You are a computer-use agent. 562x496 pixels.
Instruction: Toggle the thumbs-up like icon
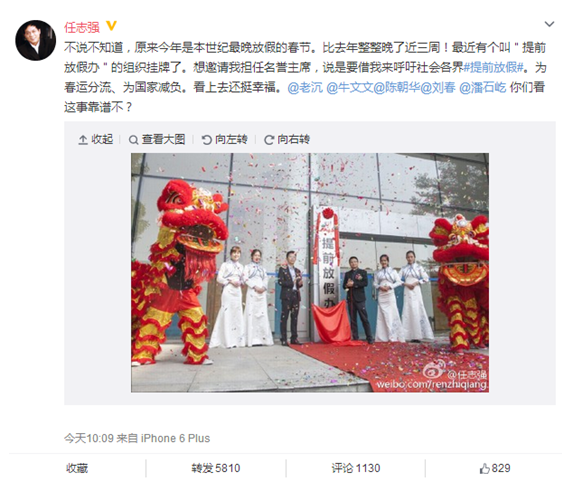point(485,468)
